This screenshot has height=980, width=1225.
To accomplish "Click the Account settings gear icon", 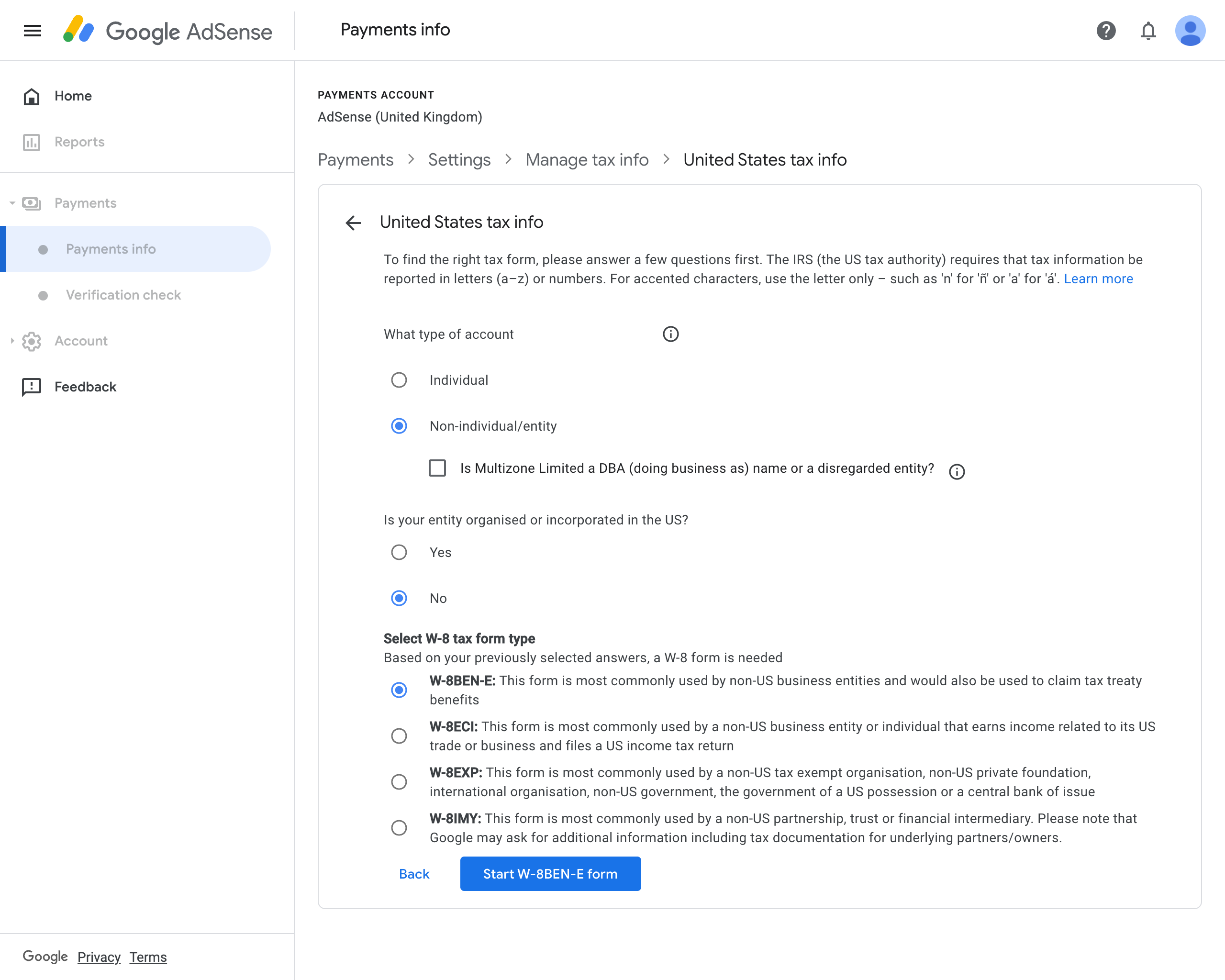I will click(x=31, y=341).
